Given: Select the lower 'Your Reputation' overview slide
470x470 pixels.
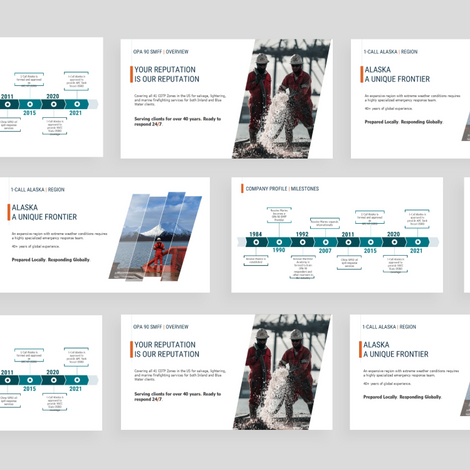Looking at the screenshot, I should click(226, 372).
